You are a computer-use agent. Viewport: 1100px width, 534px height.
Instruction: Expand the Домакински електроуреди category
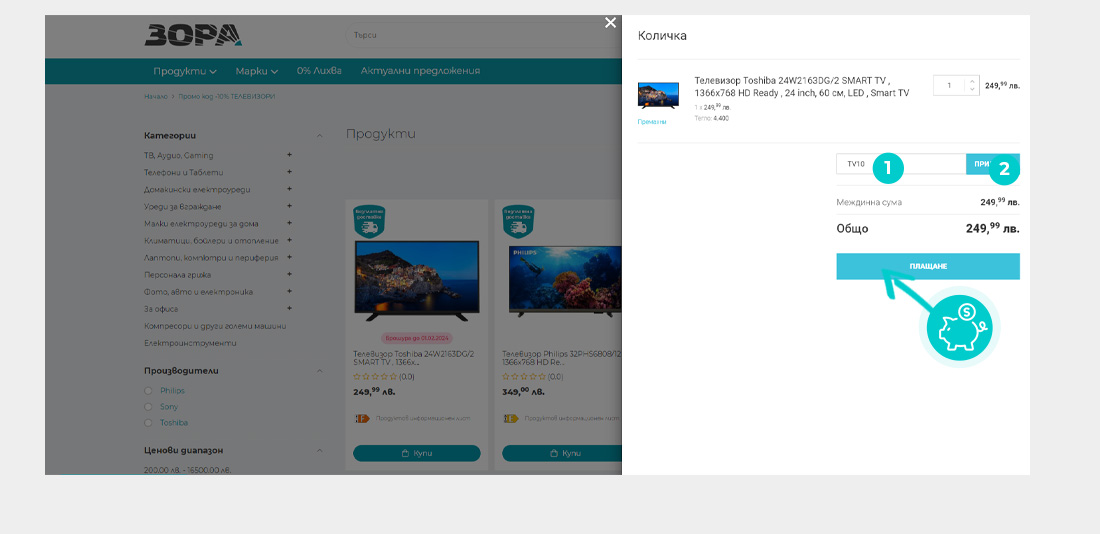(289, 189)
